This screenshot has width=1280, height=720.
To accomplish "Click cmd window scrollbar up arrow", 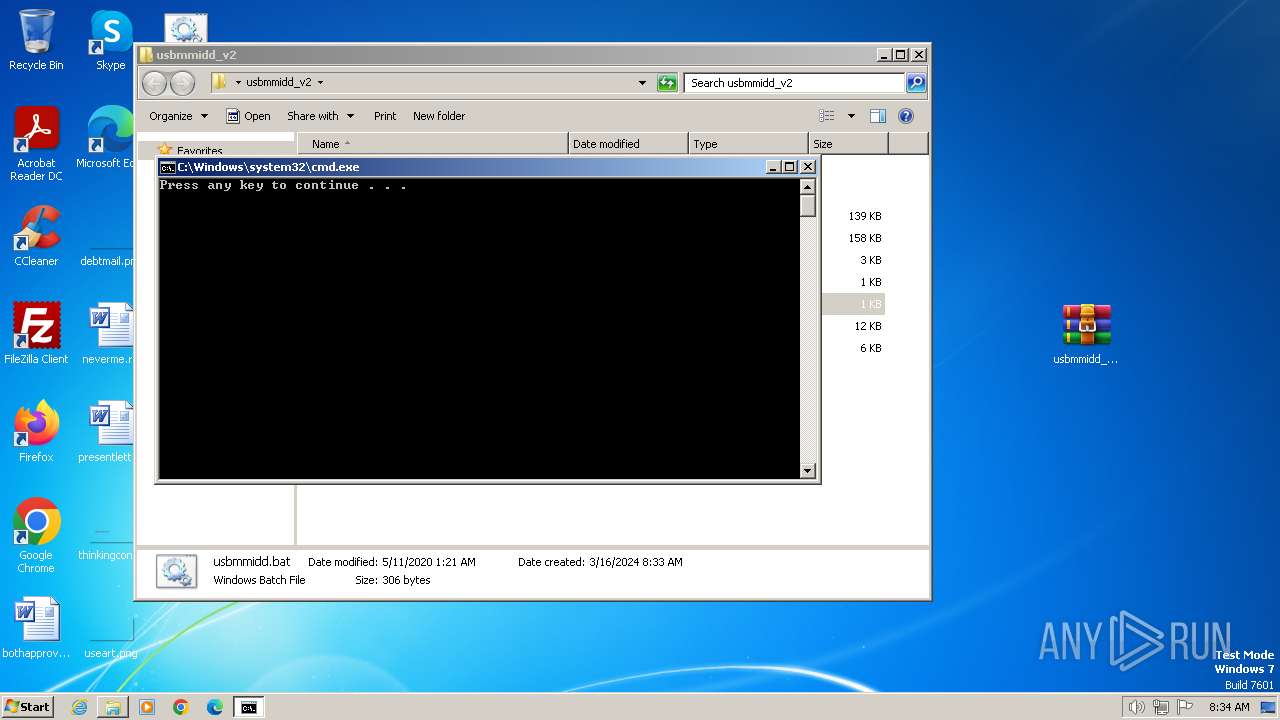I will (x=808, y=187).
